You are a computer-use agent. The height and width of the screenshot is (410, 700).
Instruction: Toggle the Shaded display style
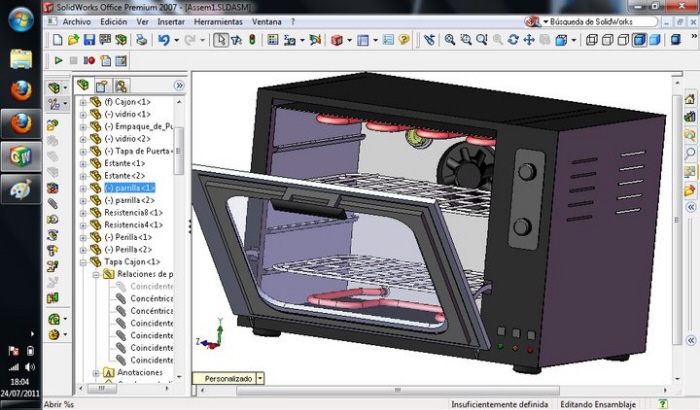[x=655, y=40]
